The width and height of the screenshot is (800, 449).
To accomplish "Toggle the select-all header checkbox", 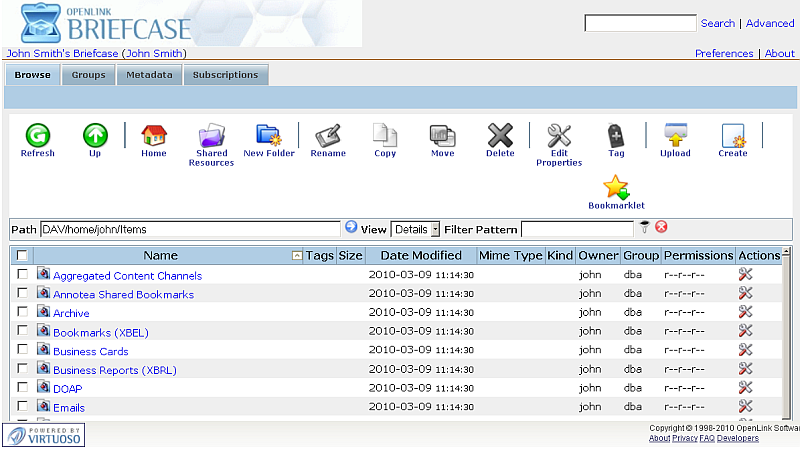I will (22, 256).
